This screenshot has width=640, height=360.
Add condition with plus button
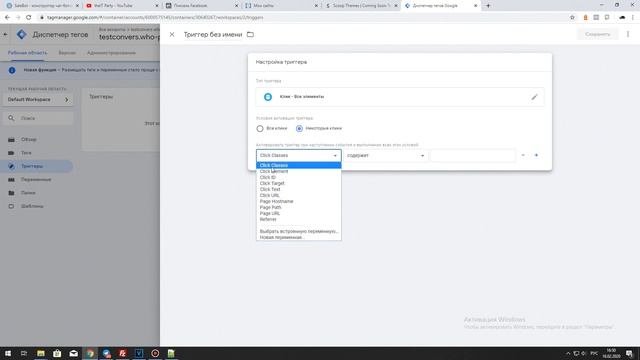pos(536,155)
